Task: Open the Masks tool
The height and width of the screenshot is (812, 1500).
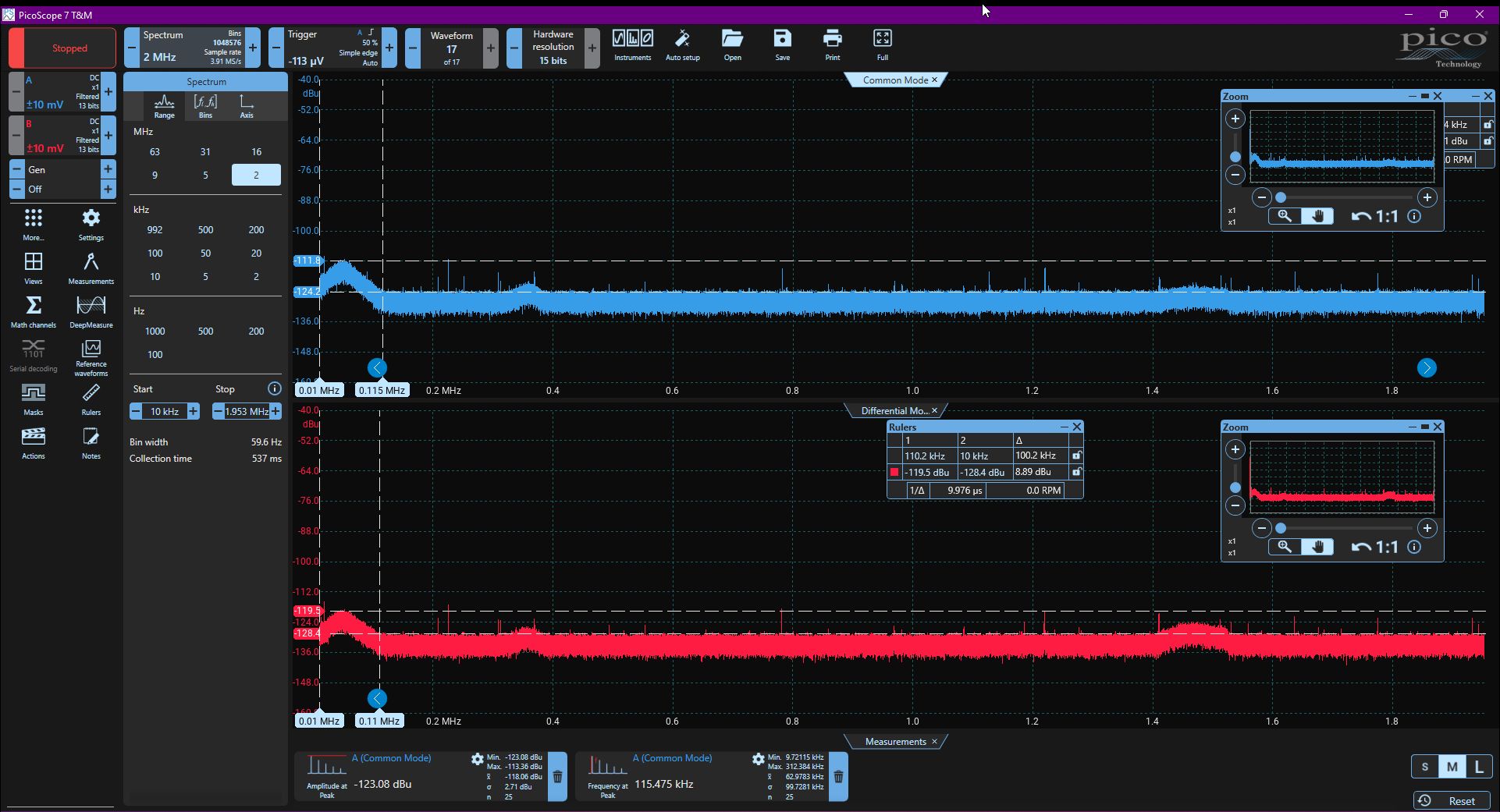Action: coord(34,399)
